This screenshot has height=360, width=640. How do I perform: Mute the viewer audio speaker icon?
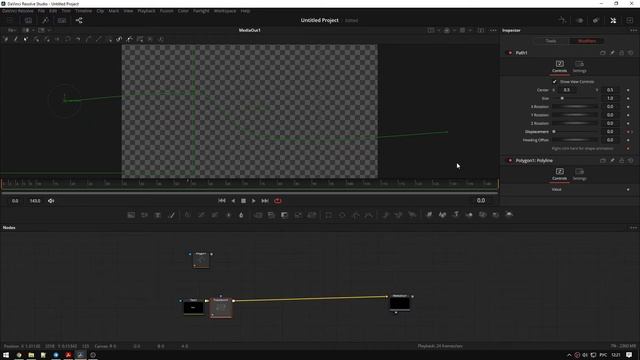click(x=51, y=201)
